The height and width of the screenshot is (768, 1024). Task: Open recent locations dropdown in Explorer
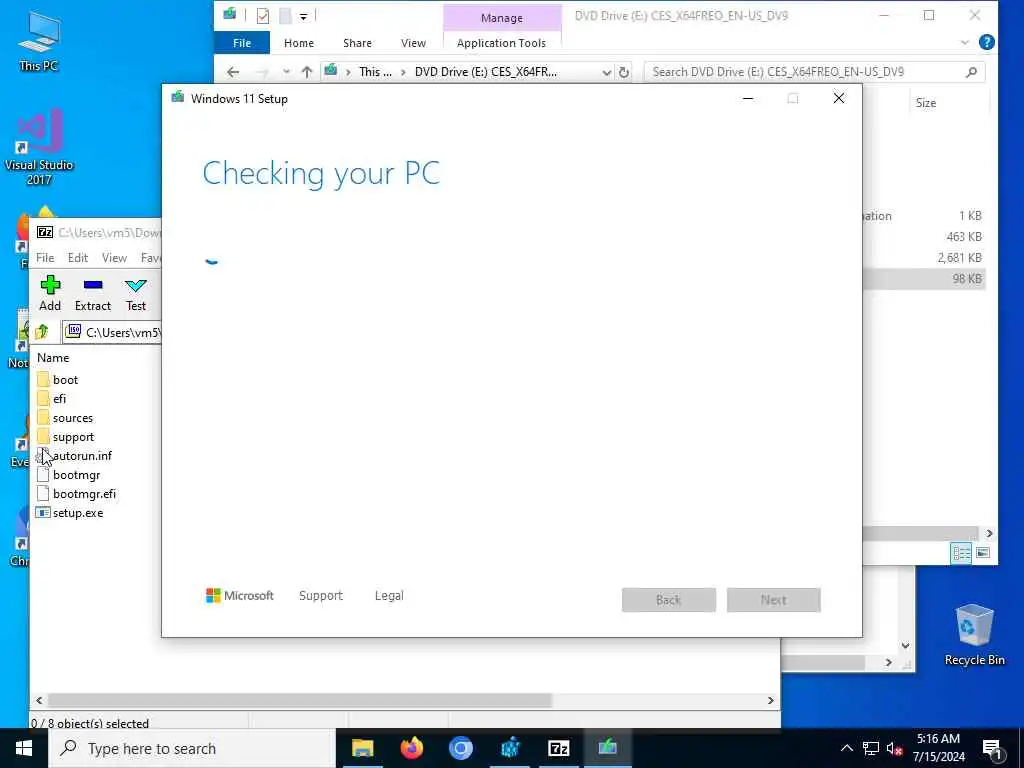(286, 72)
